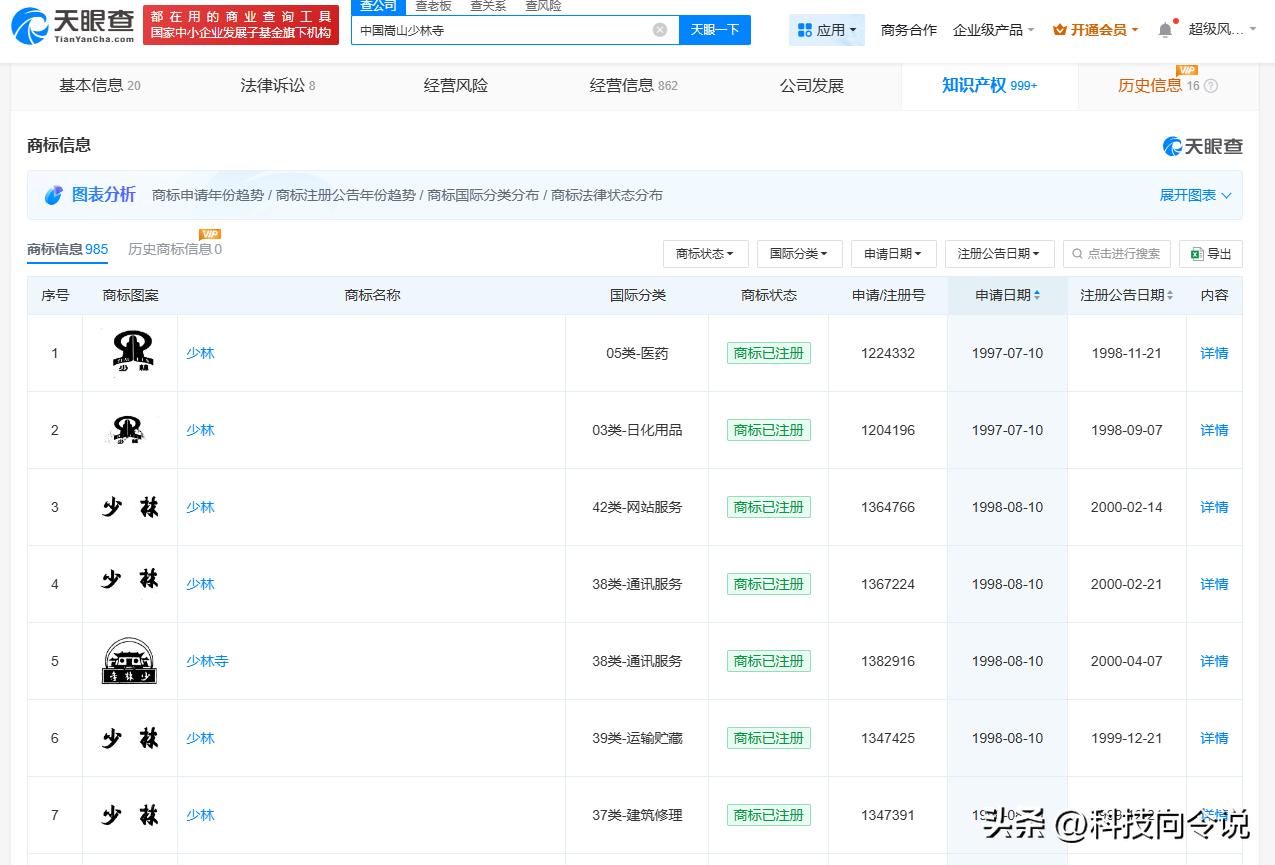This screenshot has height=865, width=1275.
Task: Click 商标法律状态分布 chart analysis text
Action: click(607, 195)
